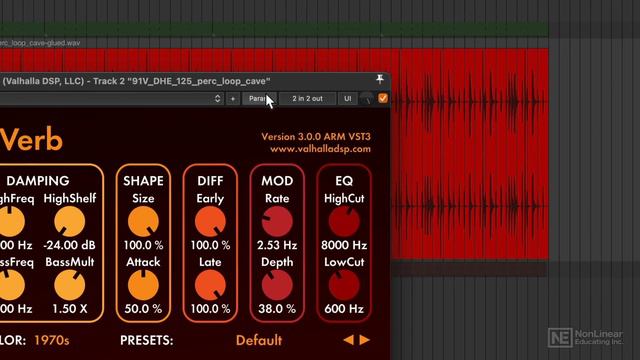Select the 2.53 Hz Rate value
Screen dimensions: 640x360
click(277, 245)
